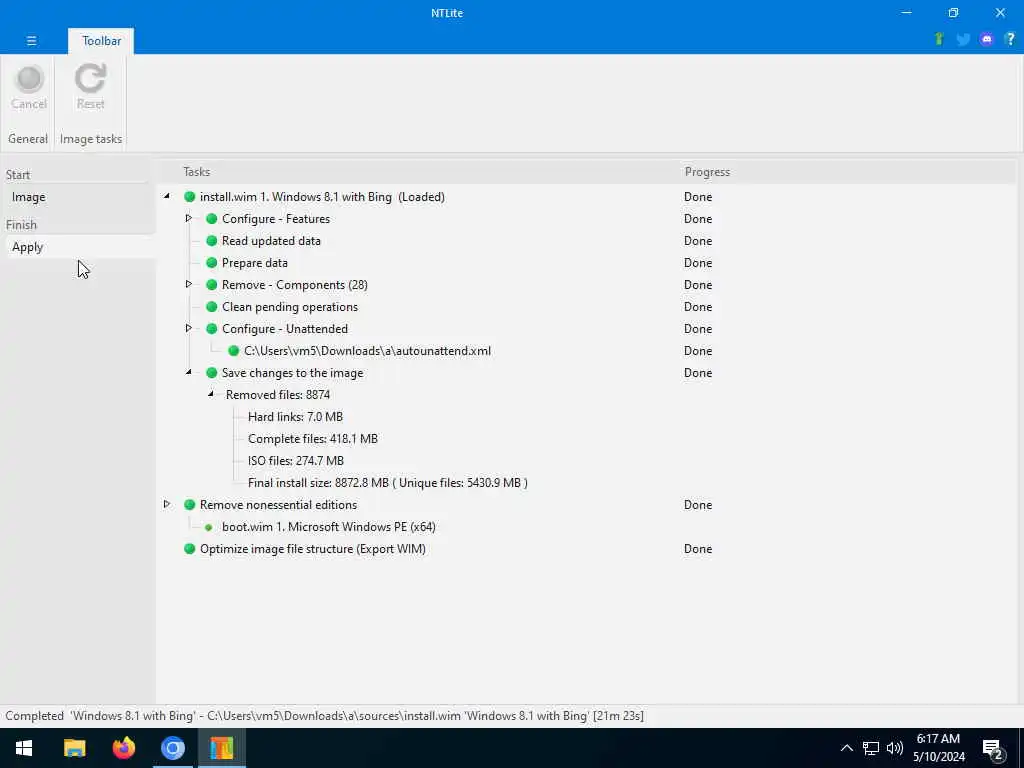Select the Read updated data row
Screen dimensions: 1024x768
271,241
